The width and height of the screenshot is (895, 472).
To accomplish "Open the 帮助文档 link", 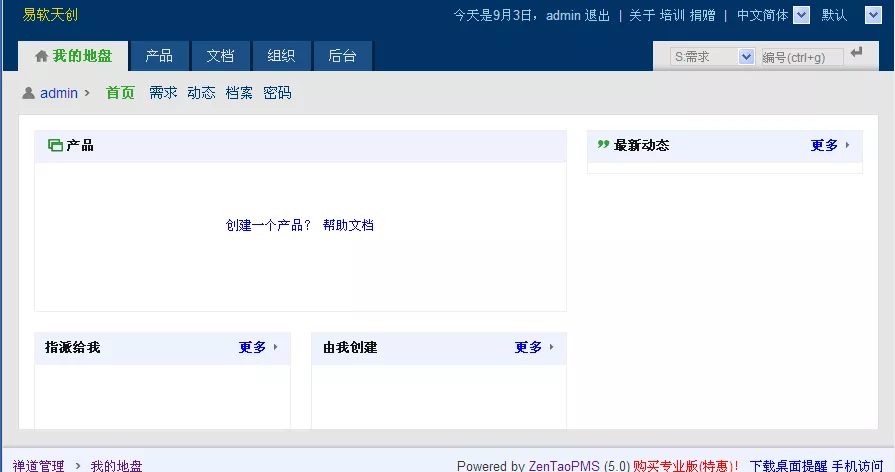I will (348, 225).
